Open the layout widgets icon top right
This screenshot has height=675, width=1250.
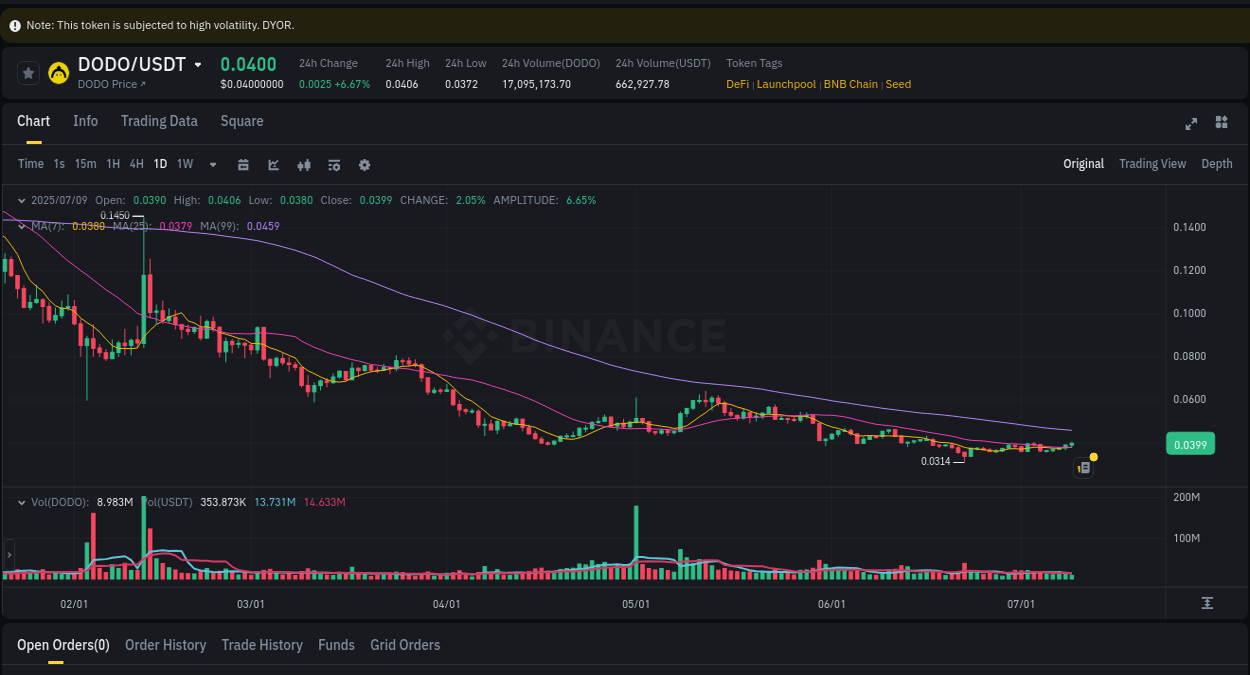coord(1221,123)
